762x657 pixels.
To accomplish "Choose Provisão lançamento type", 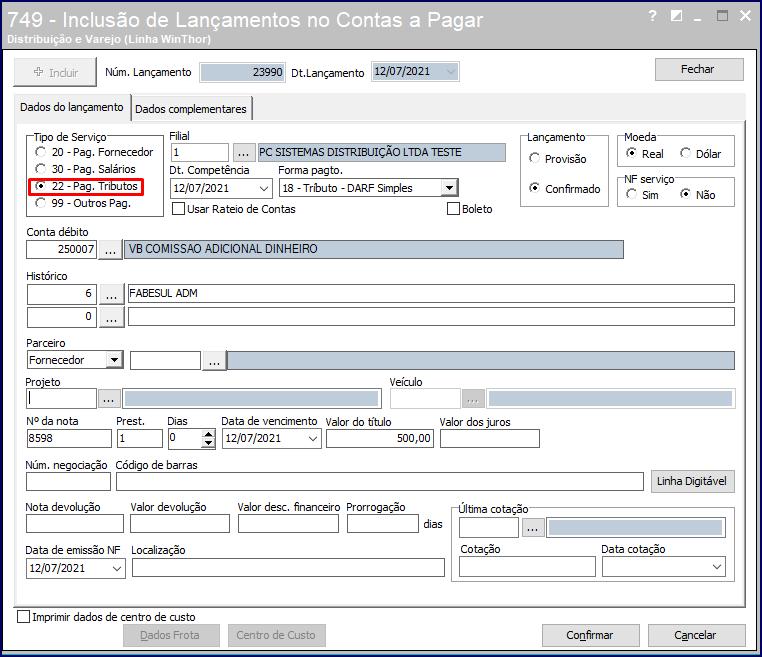I will pyautogui.click(x=558, y=159).
